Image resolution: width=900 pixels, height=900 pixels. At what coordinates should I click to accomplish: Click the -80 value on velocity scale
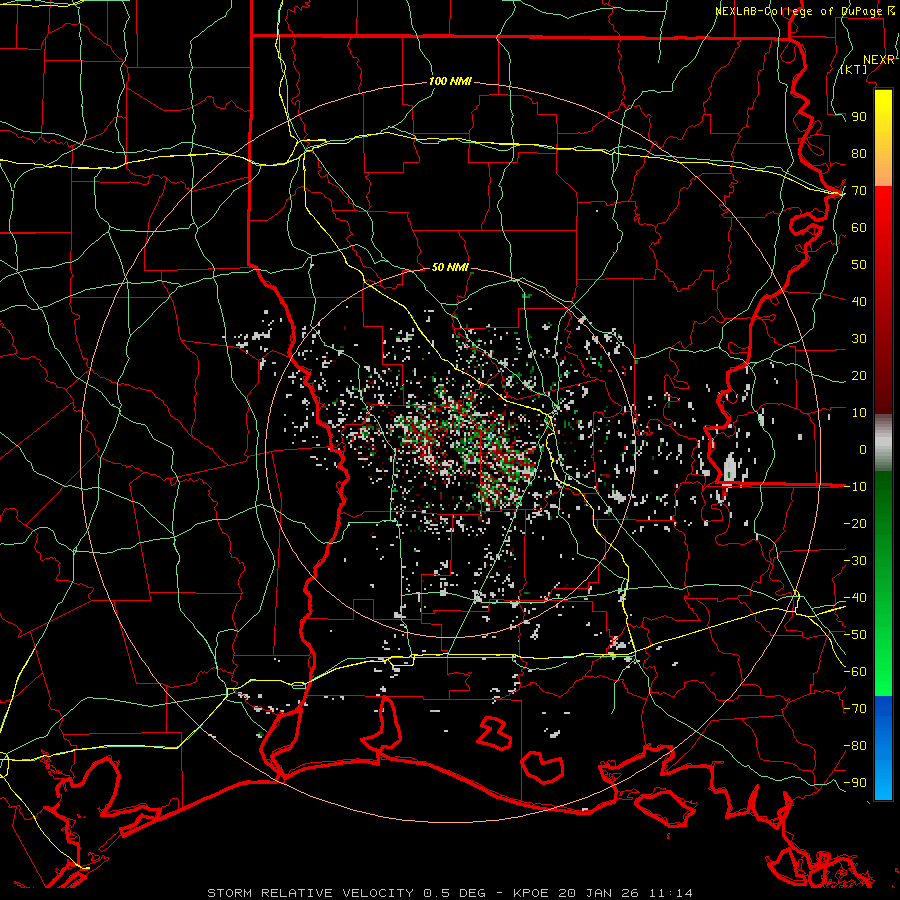point(855,746)
